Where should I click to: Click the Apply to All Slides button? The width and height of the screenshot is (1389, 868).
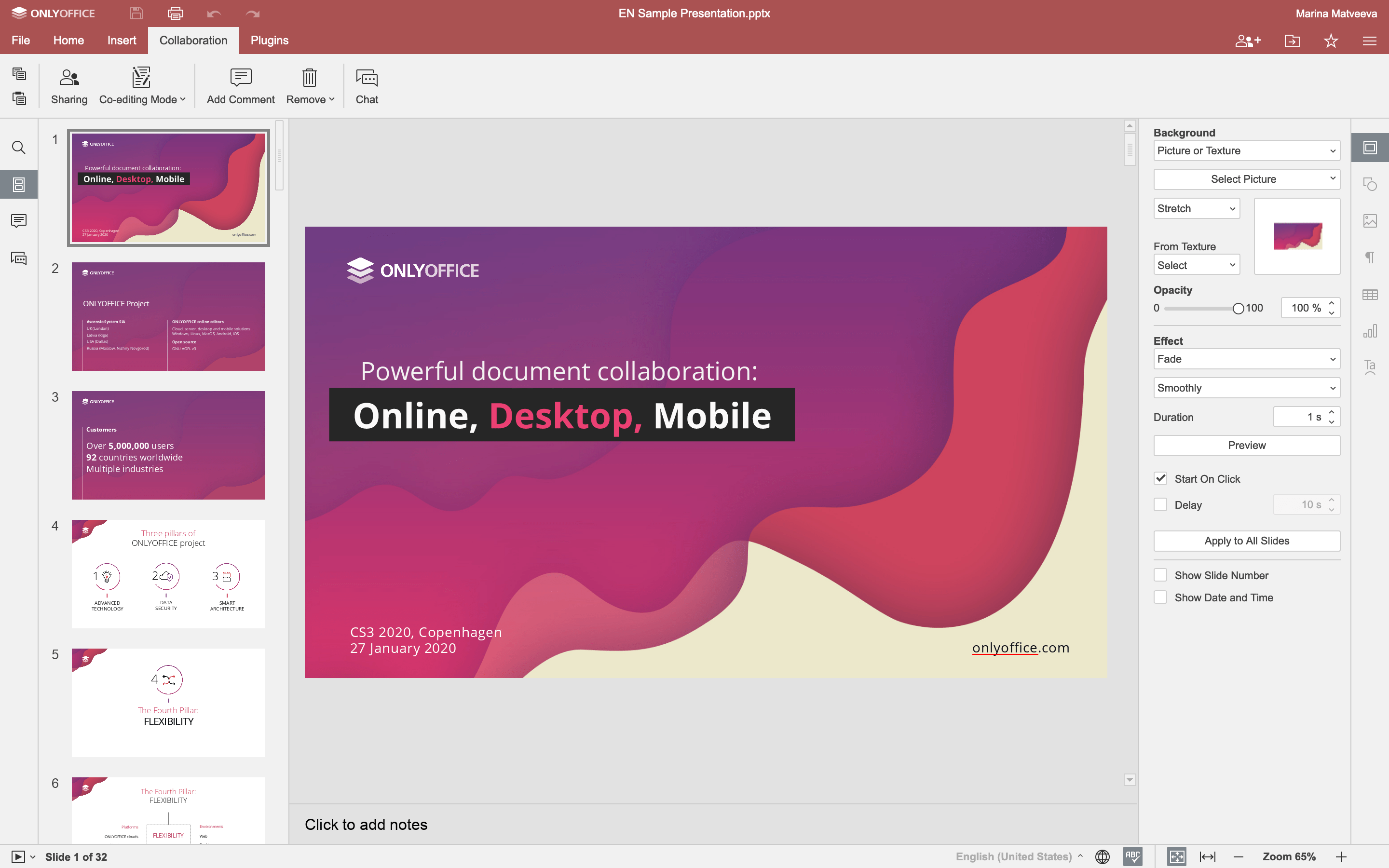(1246, 541)
